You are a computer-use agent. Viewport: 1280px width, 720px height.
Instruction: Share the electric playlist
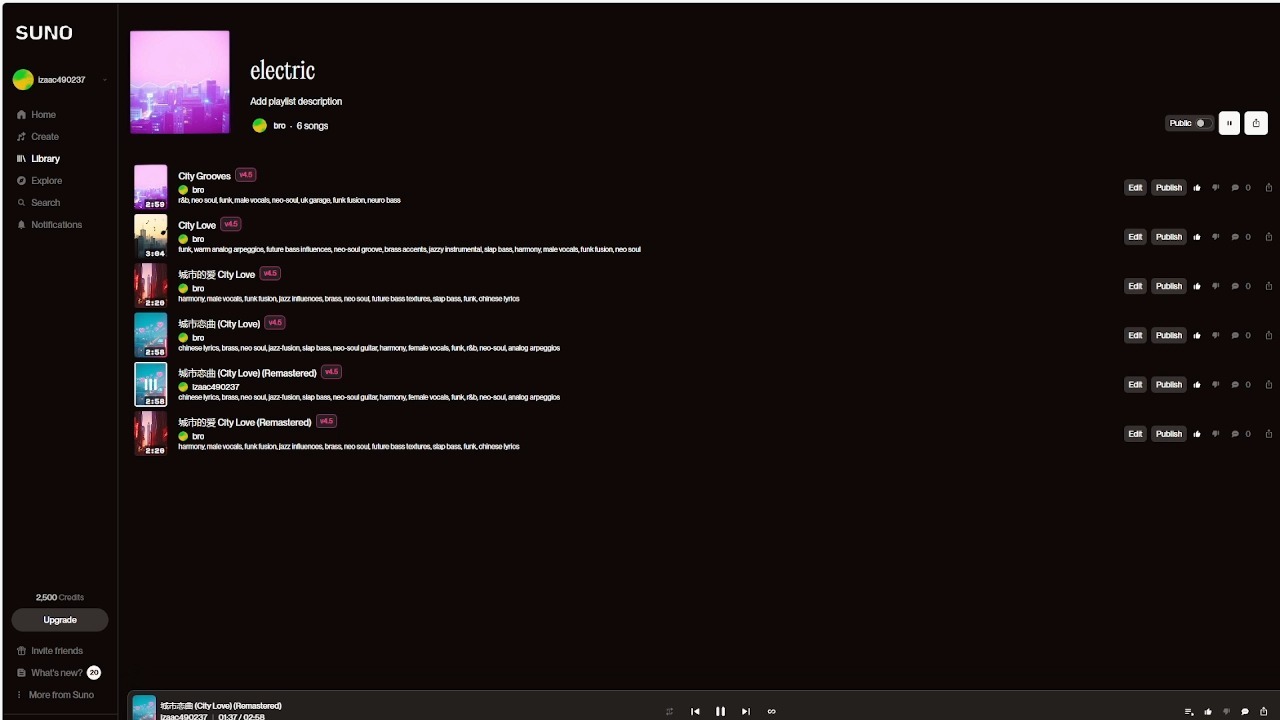(1257, 123)
